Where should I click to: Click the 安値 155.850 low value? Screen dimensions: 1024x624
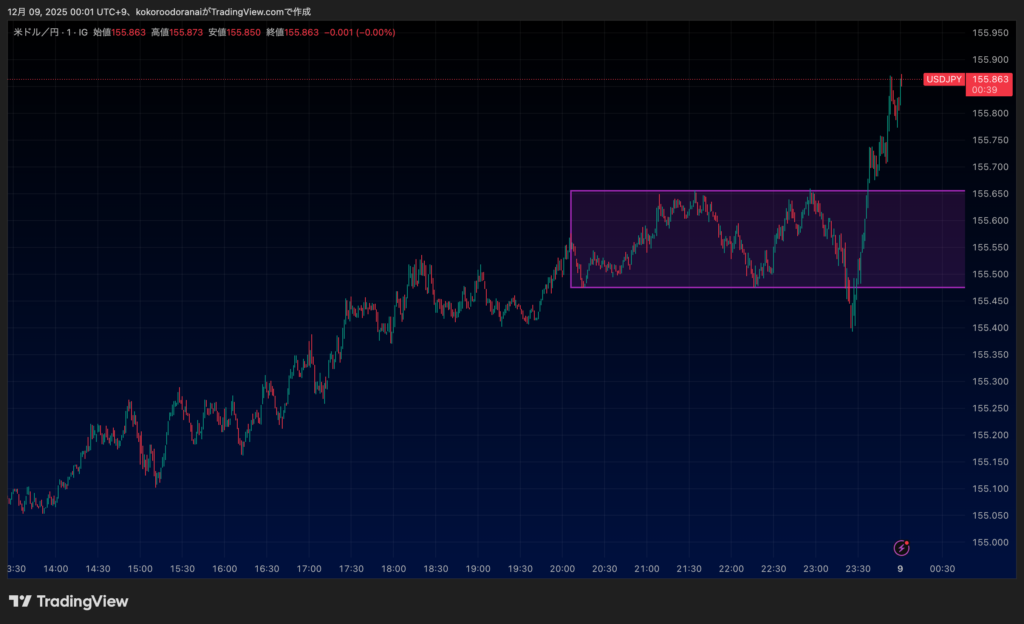(x=243, y=32)
